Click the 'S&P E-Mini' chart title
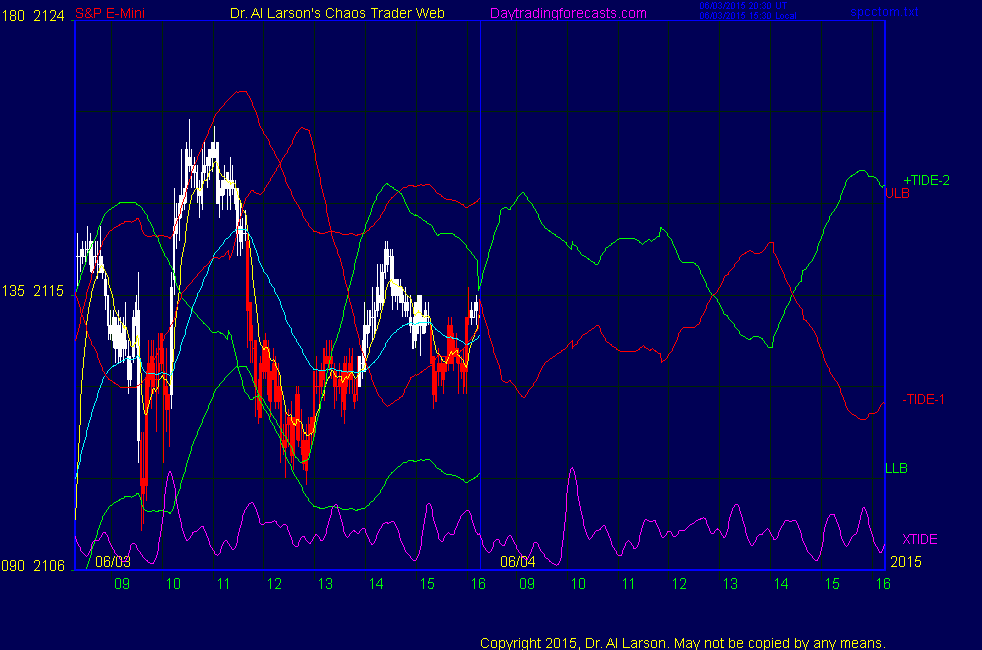 tap(110, 13)
